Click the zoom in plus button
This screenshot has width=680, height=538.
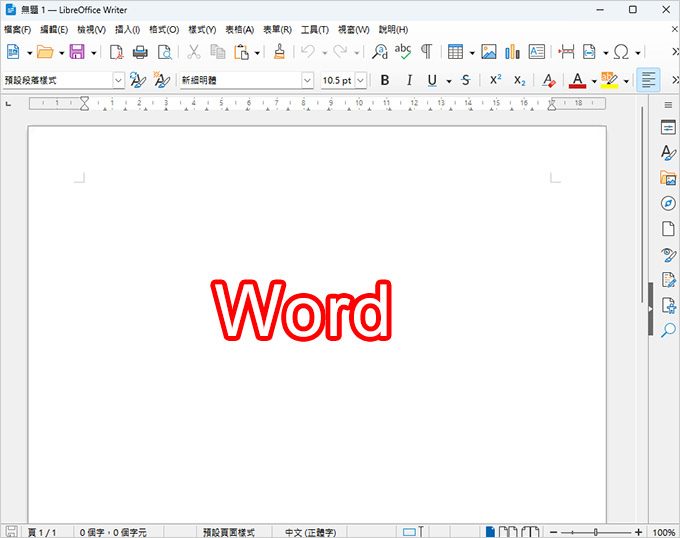pyautogui.click(x=638, y=532)
